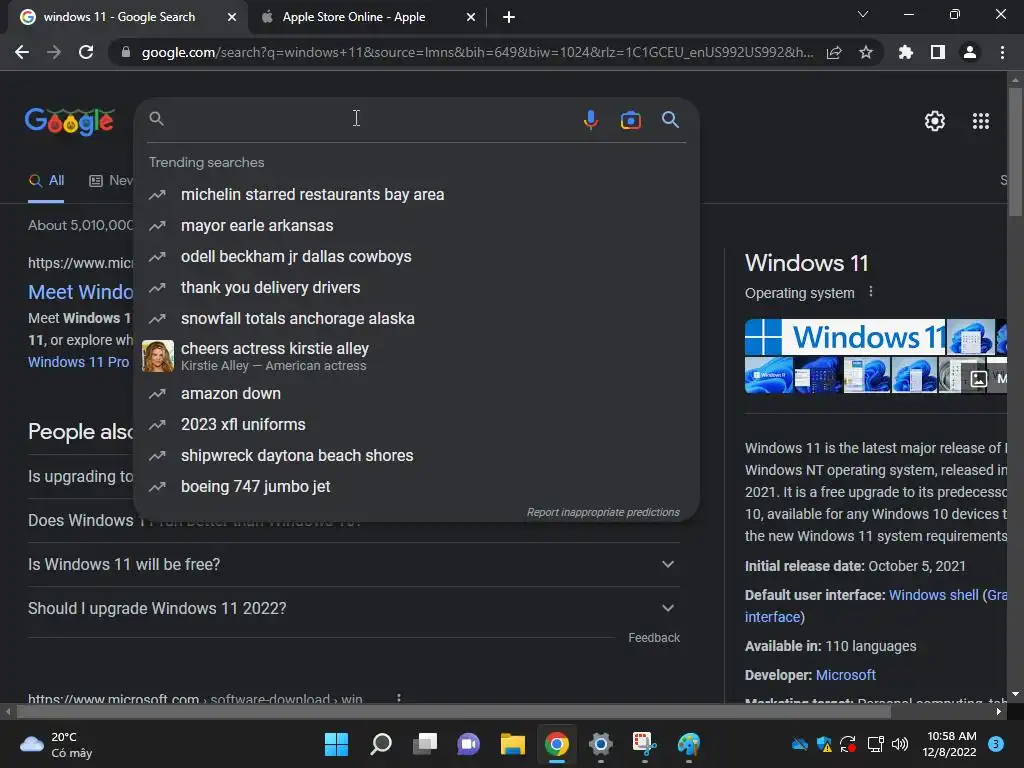Reload the page with the refresh icon
1024x768 pixels.
point(86,52)
